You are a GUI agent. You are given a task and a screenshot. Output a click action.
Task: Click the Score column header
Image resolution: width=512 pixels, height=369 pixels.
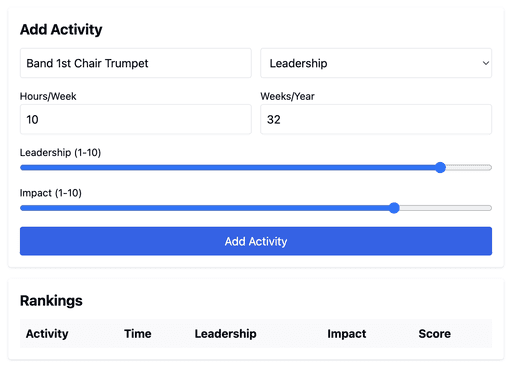coord(435,334)
